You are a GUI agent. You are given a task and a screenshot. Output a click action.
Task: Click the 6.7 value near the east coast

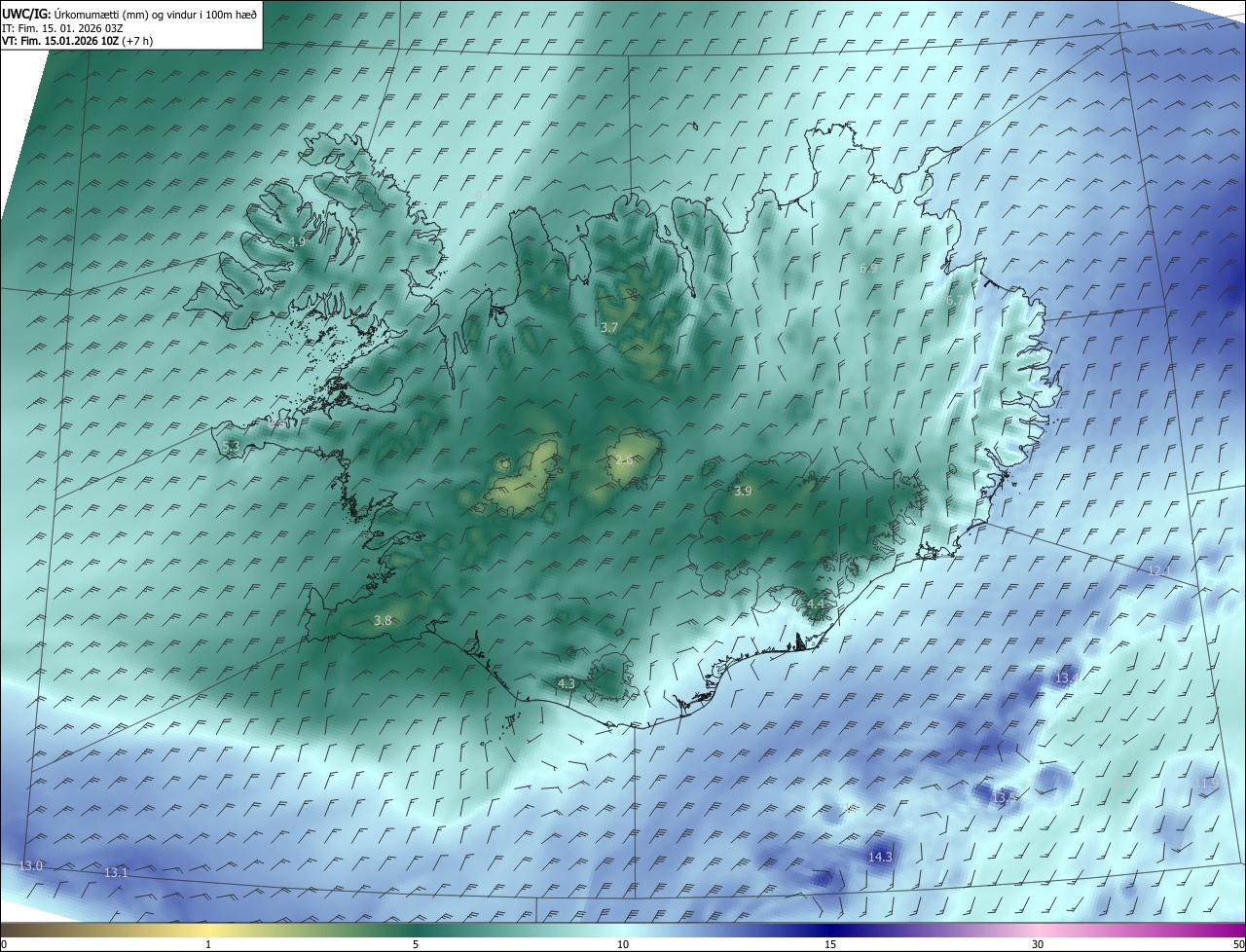955,301
